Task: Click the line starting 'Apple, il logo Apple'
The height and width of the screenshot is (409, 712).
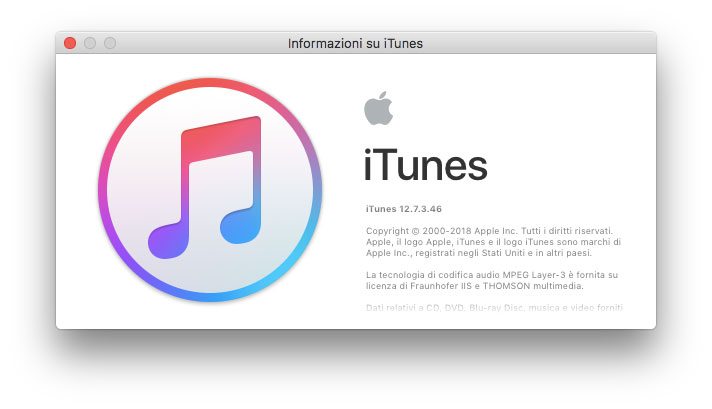Action: (493, 242)
